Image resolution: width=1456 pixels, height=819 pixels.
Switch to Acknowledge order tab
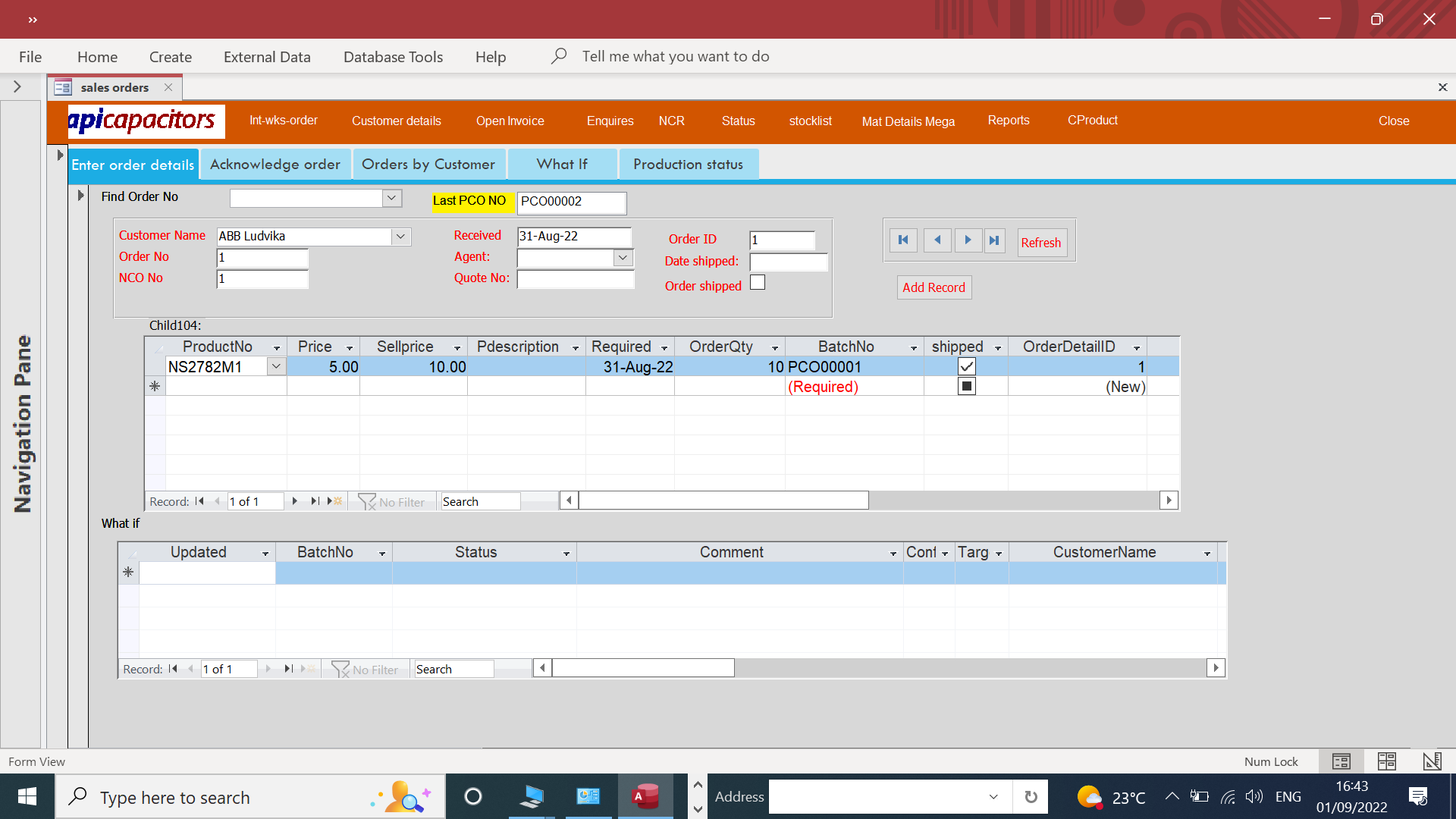pos(275,165)
